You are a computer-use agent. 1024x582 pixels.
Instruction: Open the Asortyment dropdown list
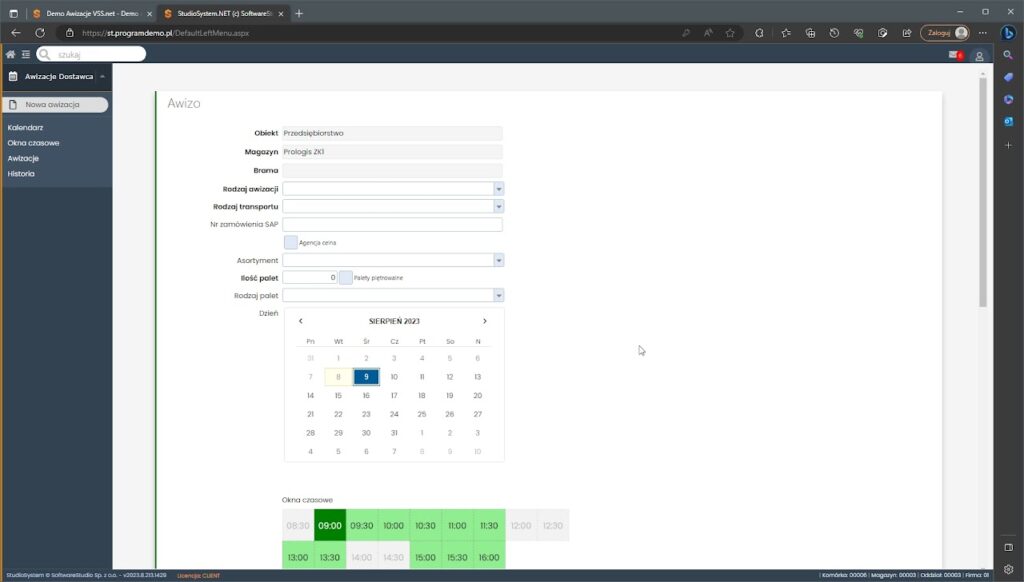498,260
